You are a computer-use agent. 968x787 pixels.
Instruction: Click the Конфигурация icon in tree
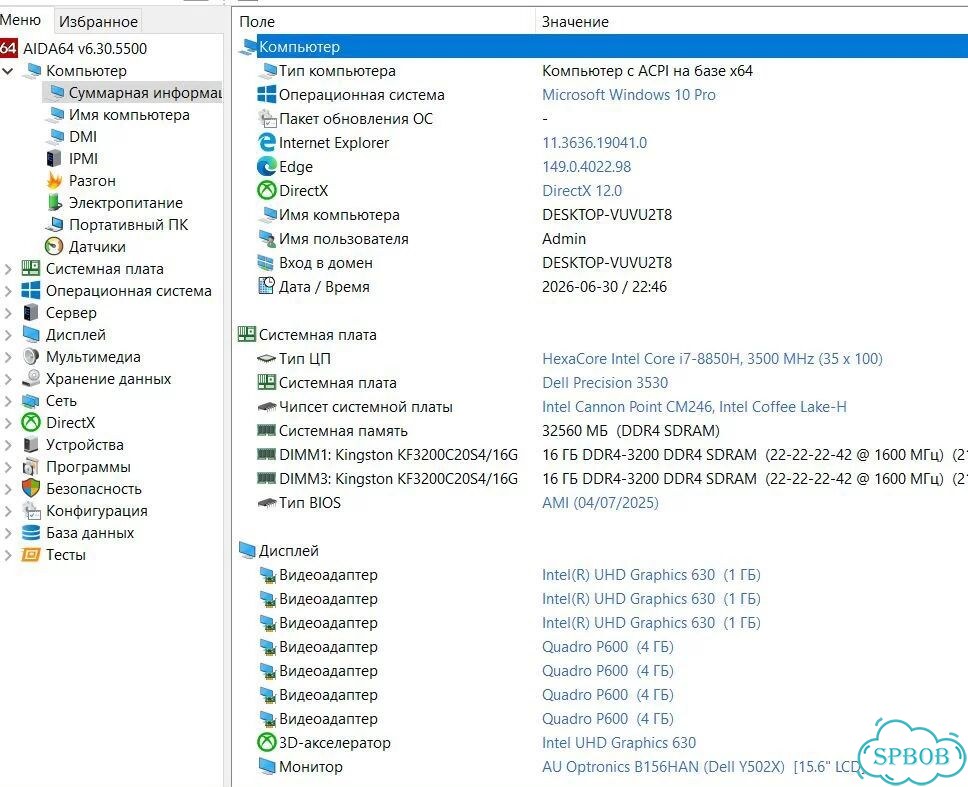[31, 510]
